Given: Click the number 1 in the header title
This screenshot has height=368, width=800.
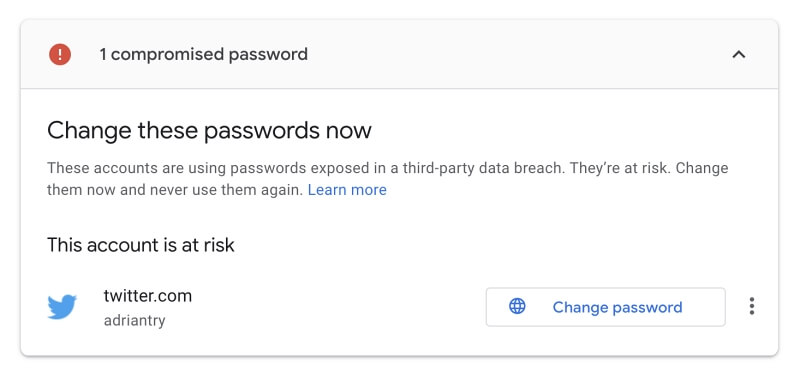Looking at the screenshot, I should [x=103, y=54].
